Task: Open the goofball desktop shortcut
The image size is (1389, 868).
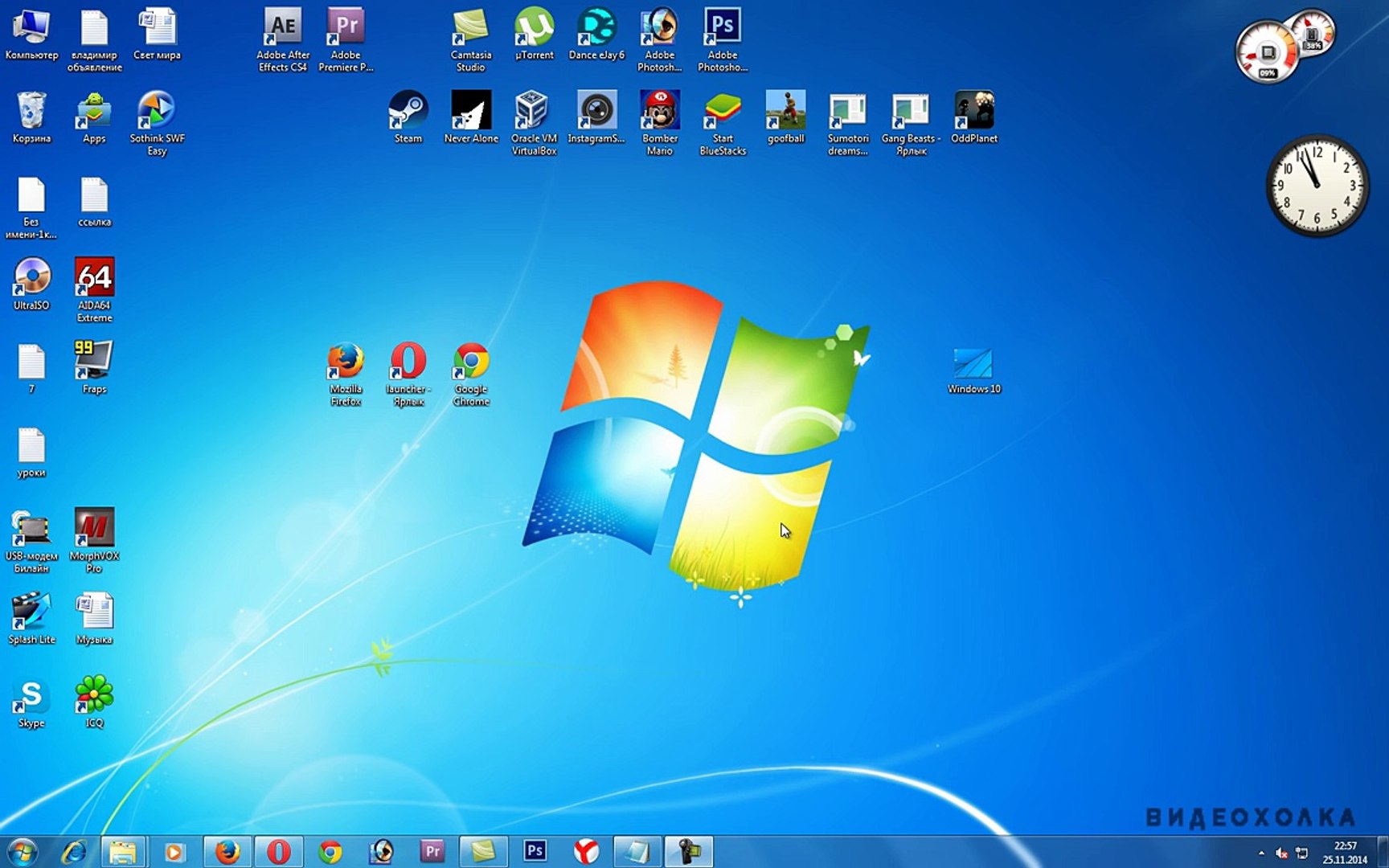Action: pos(785,117)
